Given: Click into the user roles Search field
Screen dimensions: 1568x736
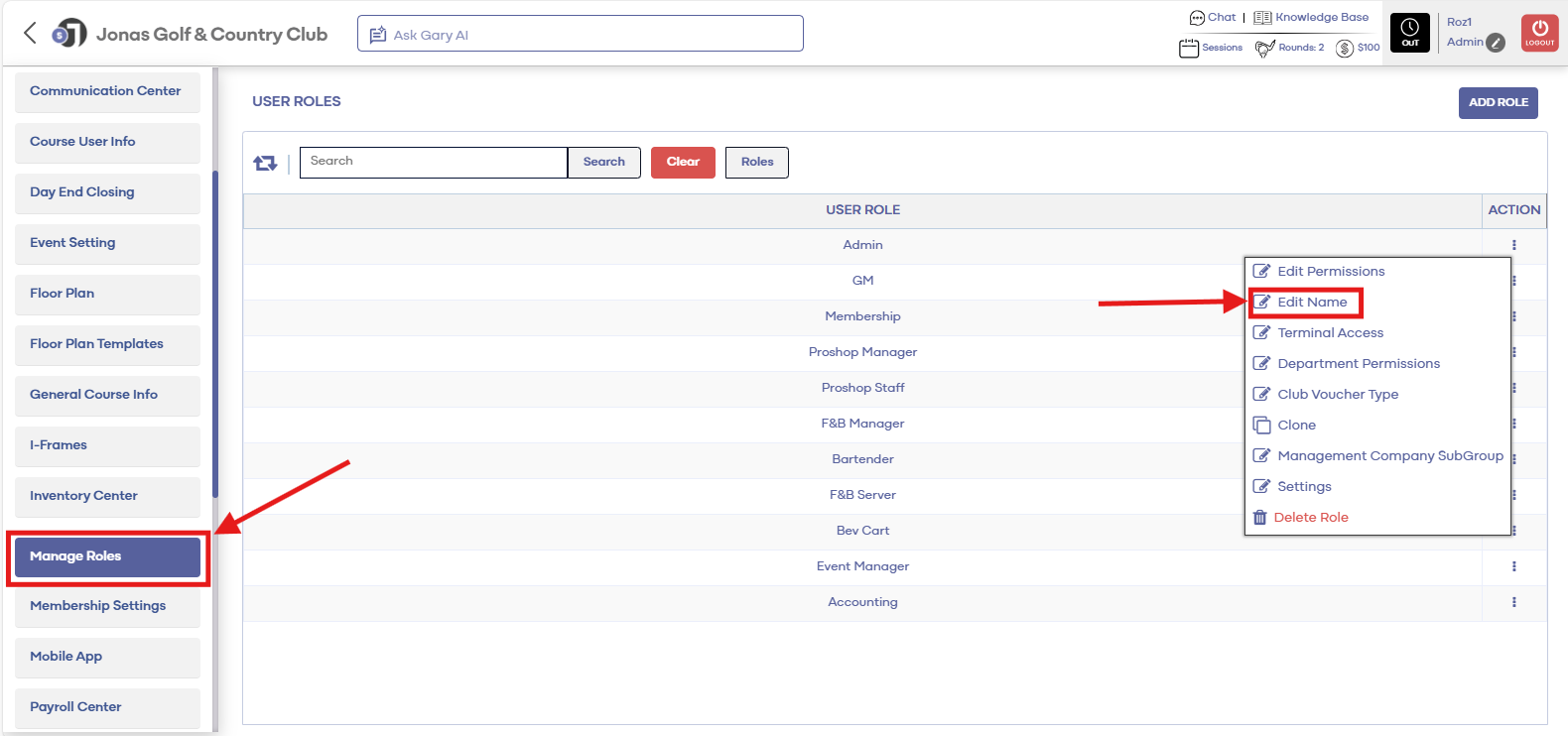Looking at the screenshot, I should [x=434, y=163].
